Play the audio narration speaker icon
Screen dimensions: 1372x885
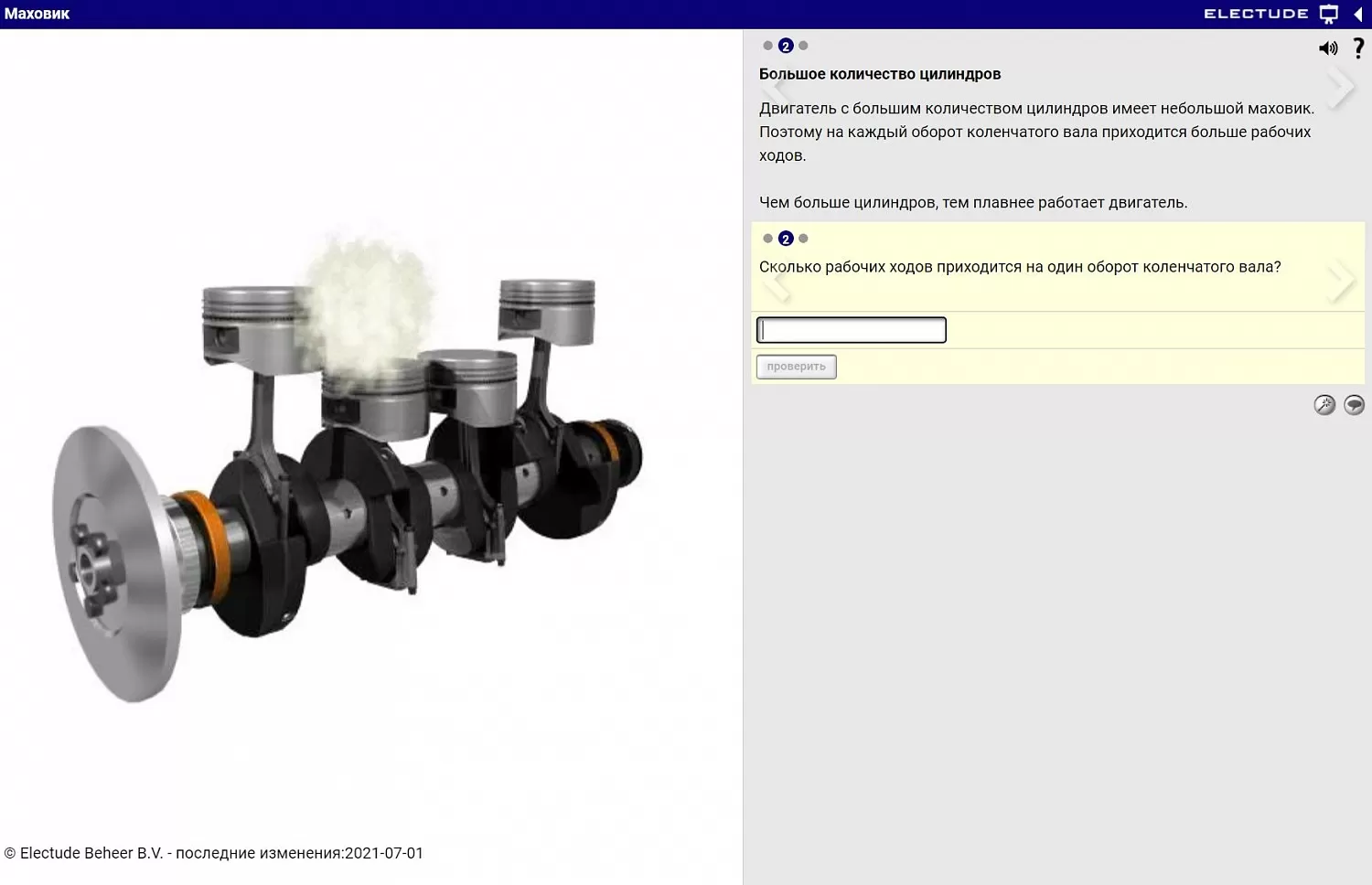point(1328,48)
